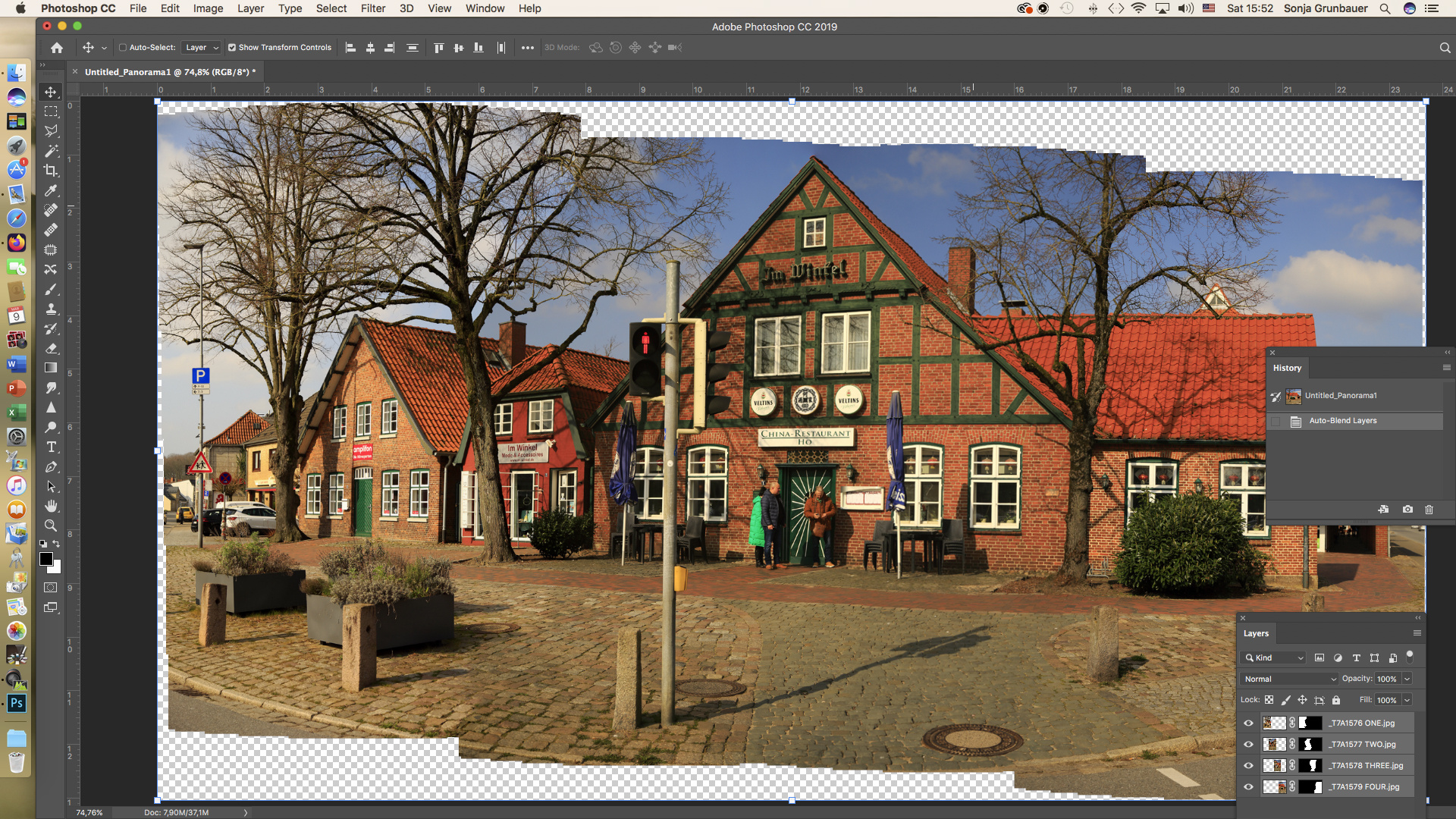Create new snapshot in History panel
Screen dimensions: 1456x819
pos(1407,510)
